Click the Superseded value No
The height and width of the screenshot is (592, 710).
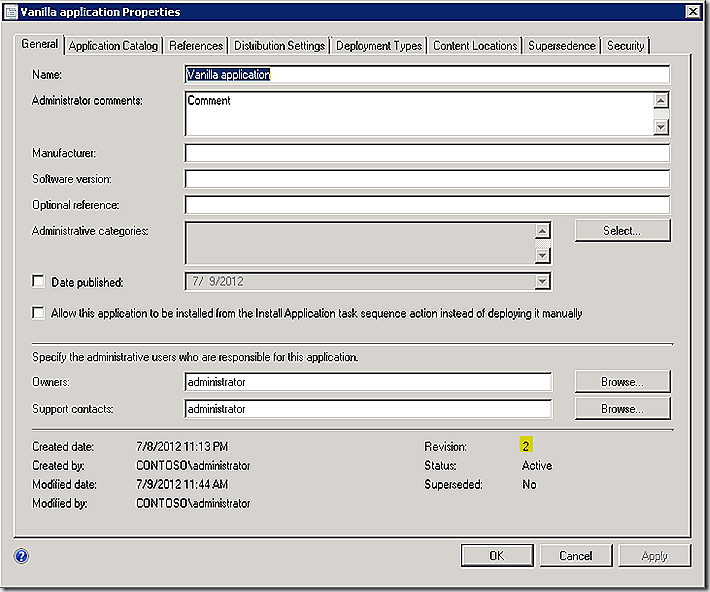(529, 484)
